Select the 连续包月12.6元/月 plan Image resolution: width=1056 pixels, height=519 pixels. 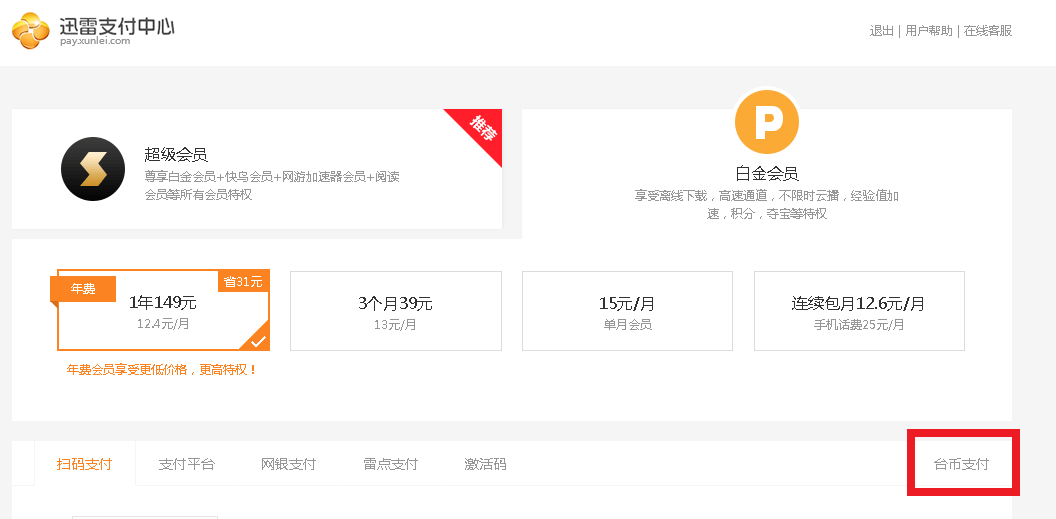point(859,311)
